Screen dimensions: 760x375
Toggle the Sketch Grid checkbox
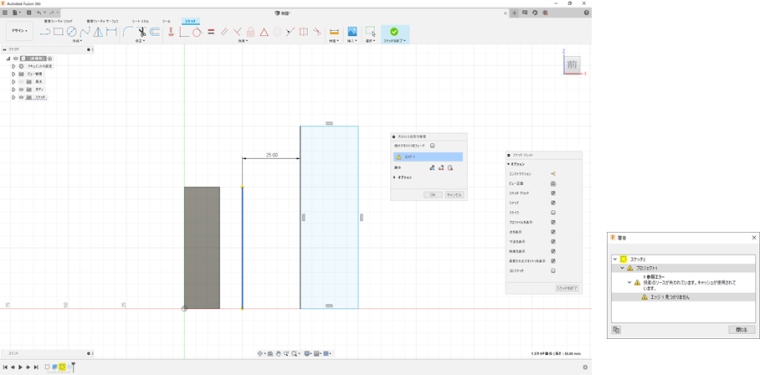pos(553,193)
